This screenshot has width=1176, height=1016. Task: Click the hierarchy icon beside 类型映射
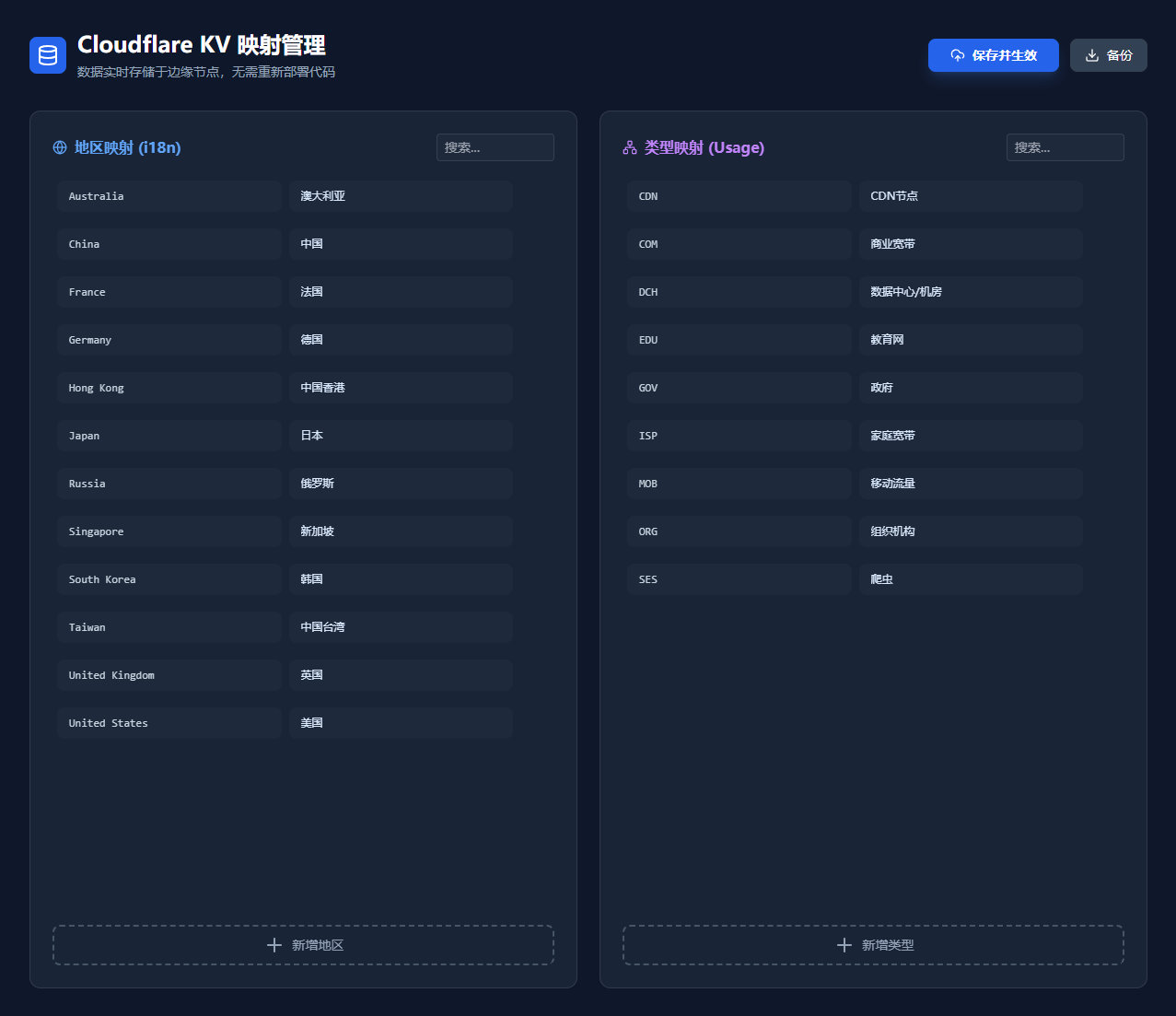tap(630, 147)
